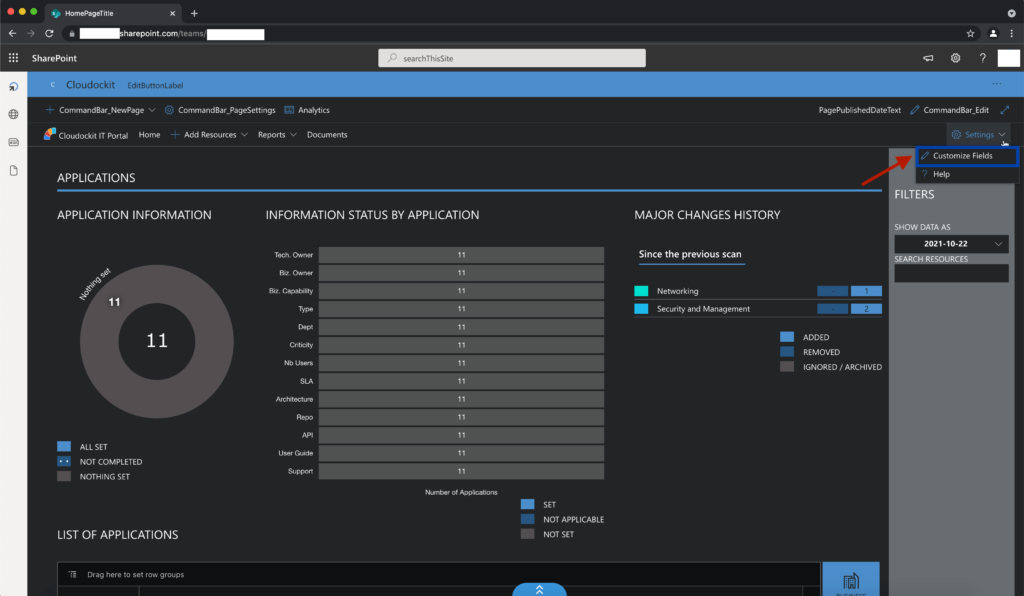Image resolution: width=1024 pixels, height=596 pixels.
Task: Click Security and Management added count 2
Action: [x=866, y=309]
